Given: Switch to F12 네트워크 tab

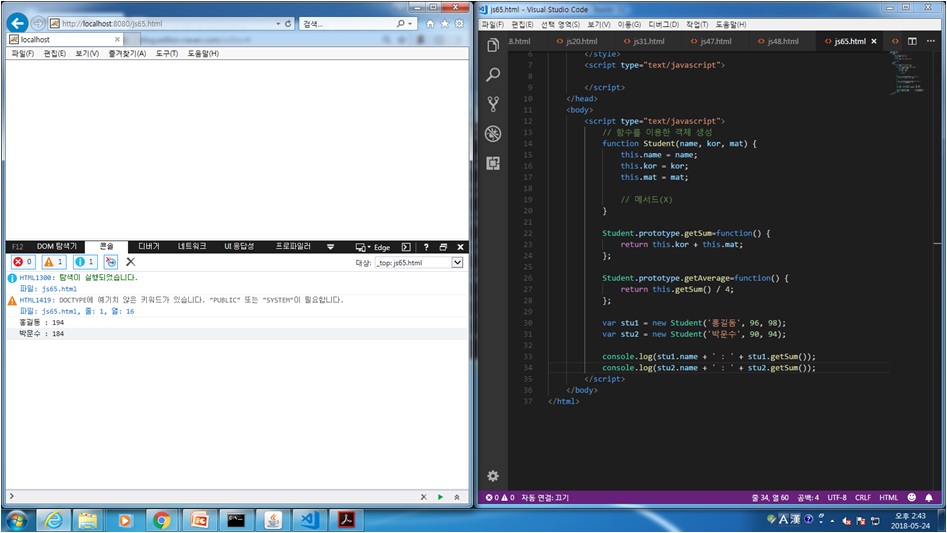Looking at the screenshot, I should pos(191,246).
